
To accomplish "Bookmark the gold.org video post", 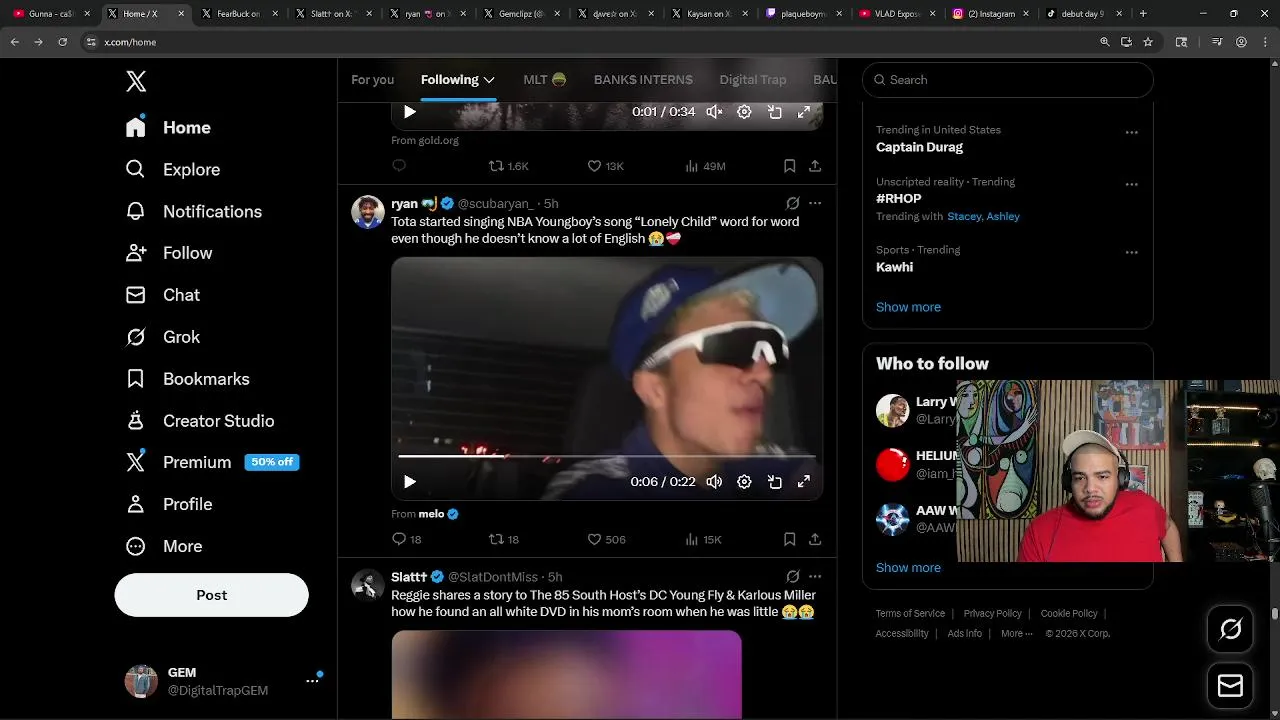I will point(789,166).
